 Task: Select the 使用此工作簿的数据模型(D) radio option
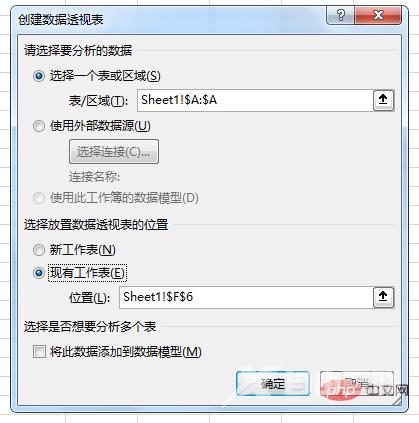point(39,198)
